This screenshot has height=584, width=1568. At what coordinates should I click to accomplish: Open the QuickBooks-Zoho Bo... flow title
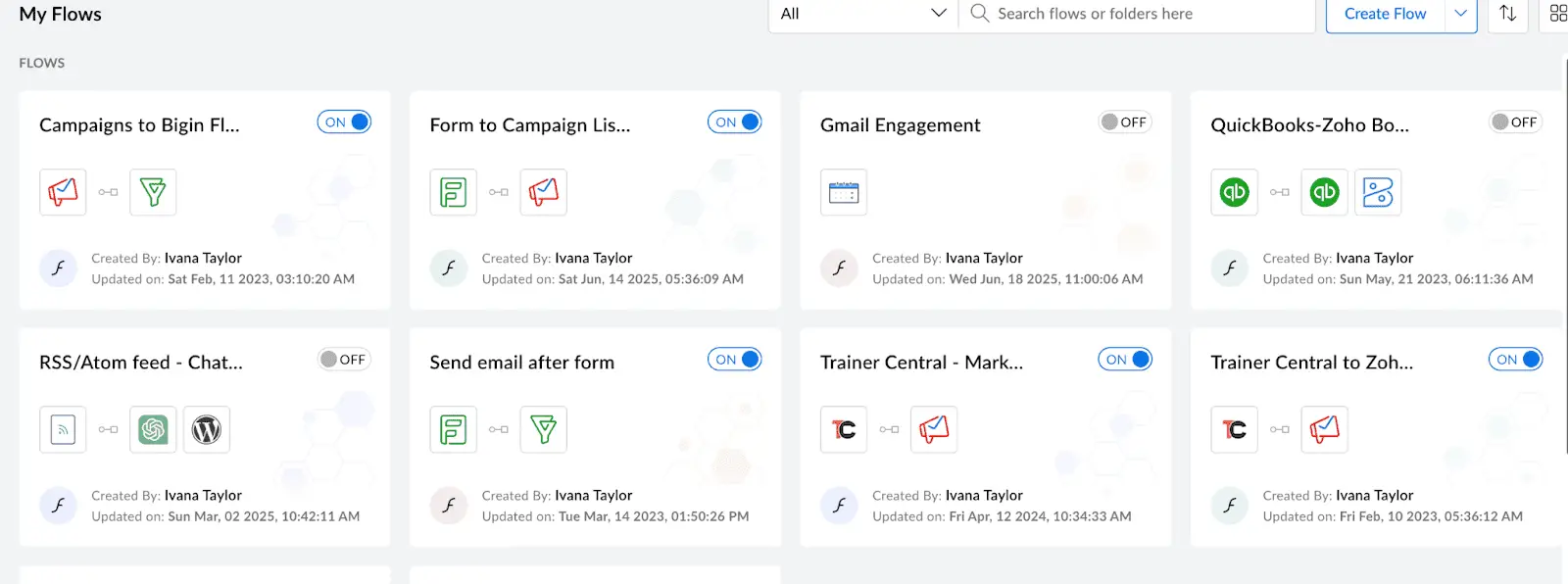[x=1309, y=125]
